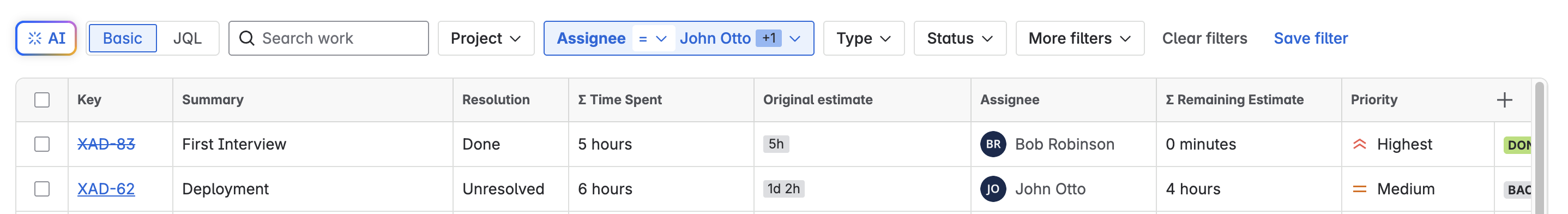The height and width of the screenshot is (214, 1568).
Task: Focus the Search work input field
Action: (x=329, y=38)
